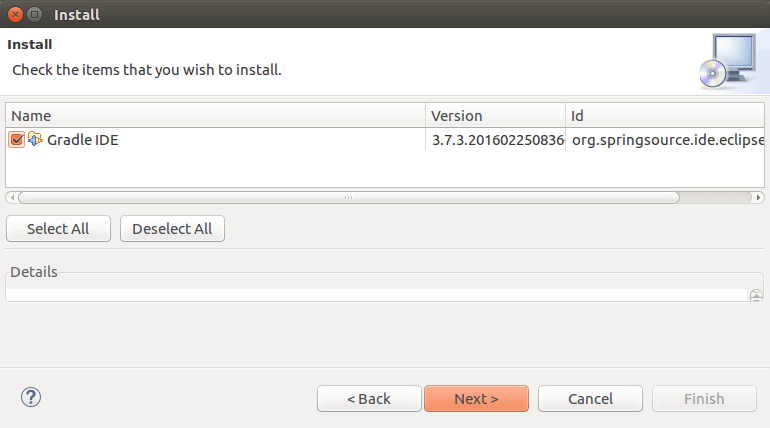The width and height of the screenshot is (770, 428).
Task: Uncheck the Gradle IDE checkbox
Action: (x=16, y=140)
